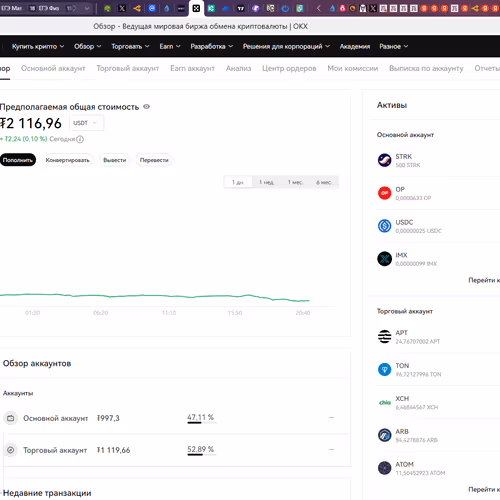Click the Пополнить button

click(18, 160)
